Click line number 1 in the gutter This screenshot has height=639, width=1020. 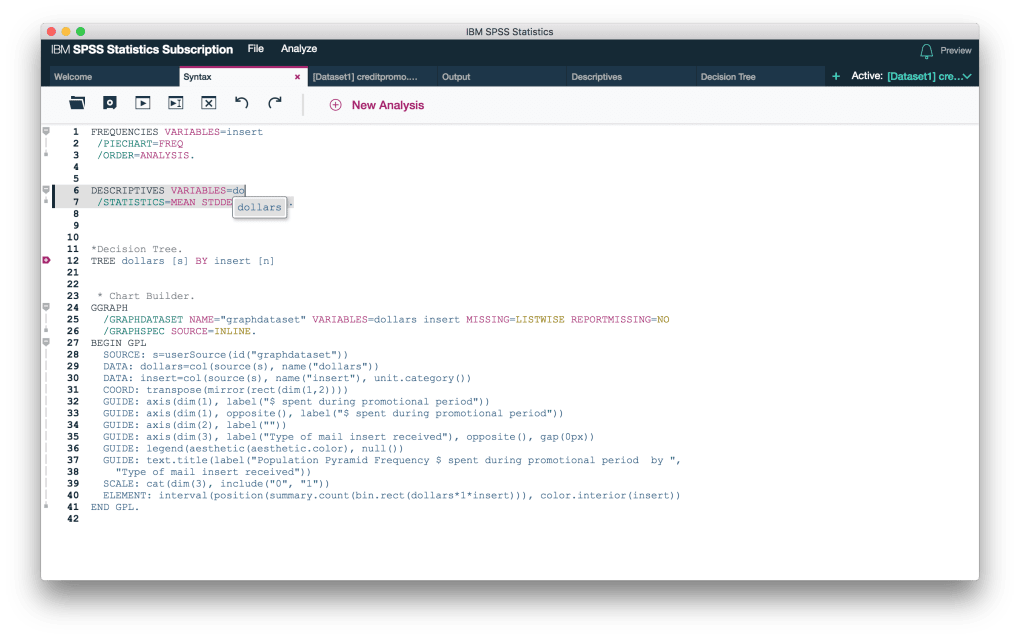pos(75,131)
